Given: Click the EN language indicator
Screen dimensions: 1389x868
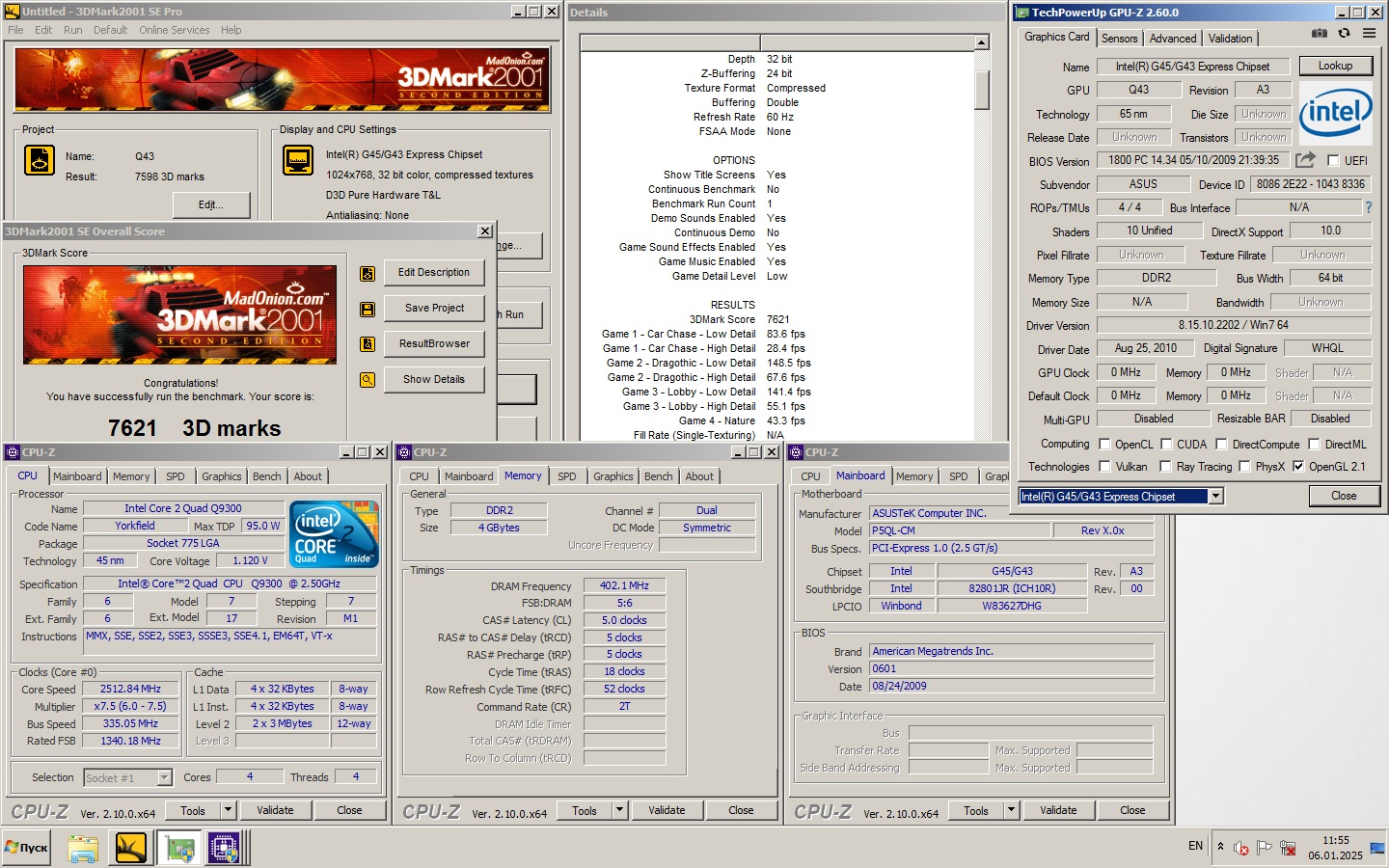Looking at the screenshot, I should [1195, 846].
